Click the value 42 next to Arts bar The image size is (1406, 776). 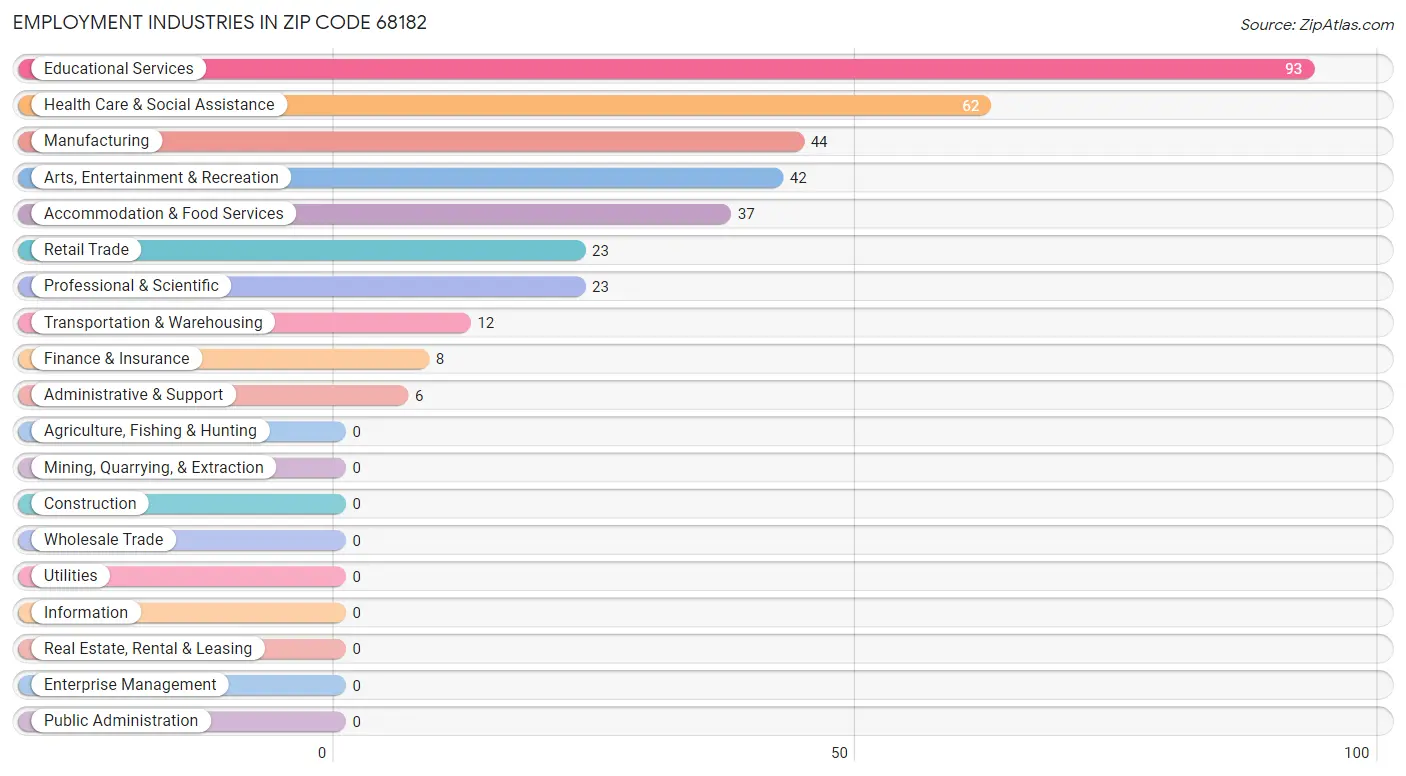point(798,178)
